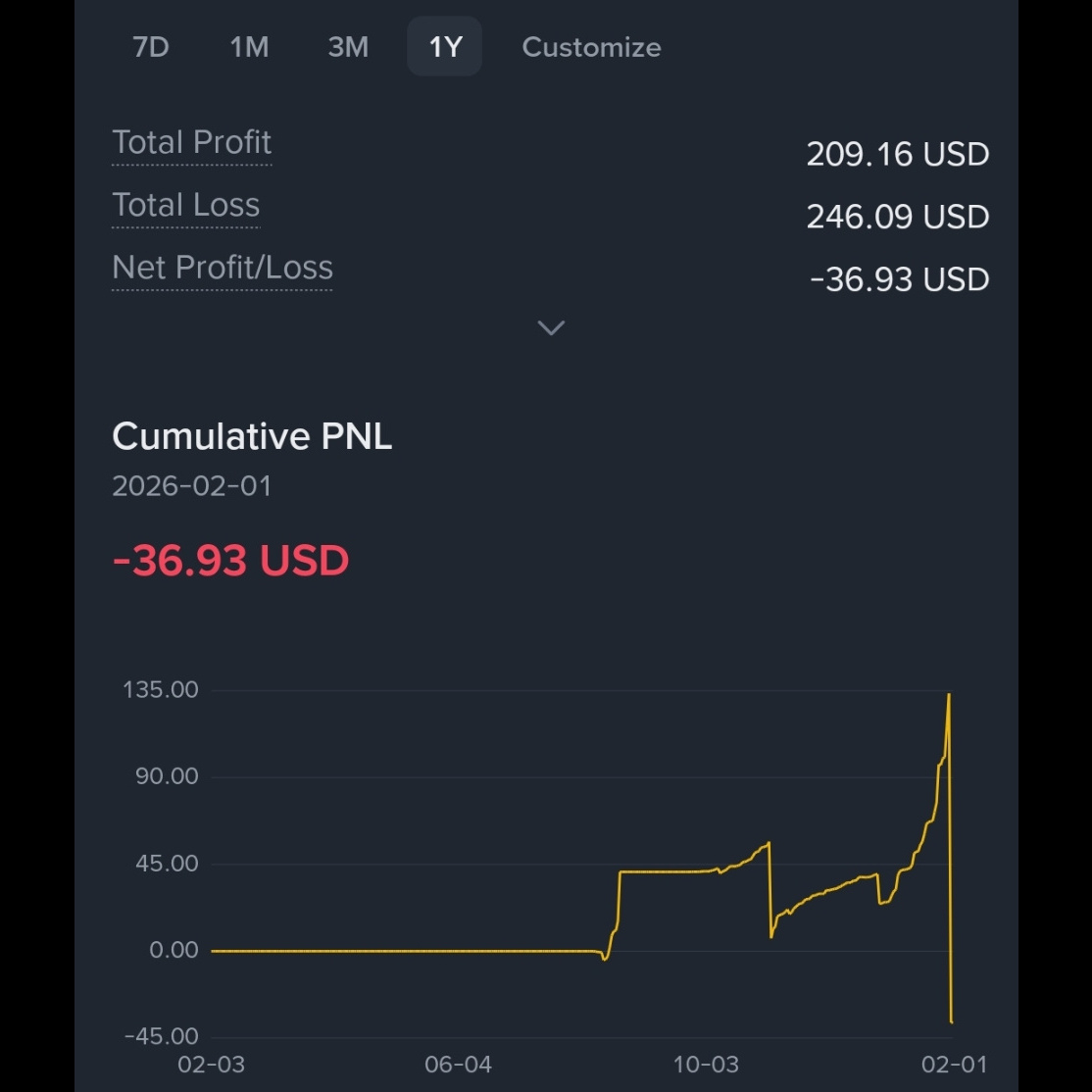Tap the Net Profit/Loss label tooltip

[x=223, y=269]
